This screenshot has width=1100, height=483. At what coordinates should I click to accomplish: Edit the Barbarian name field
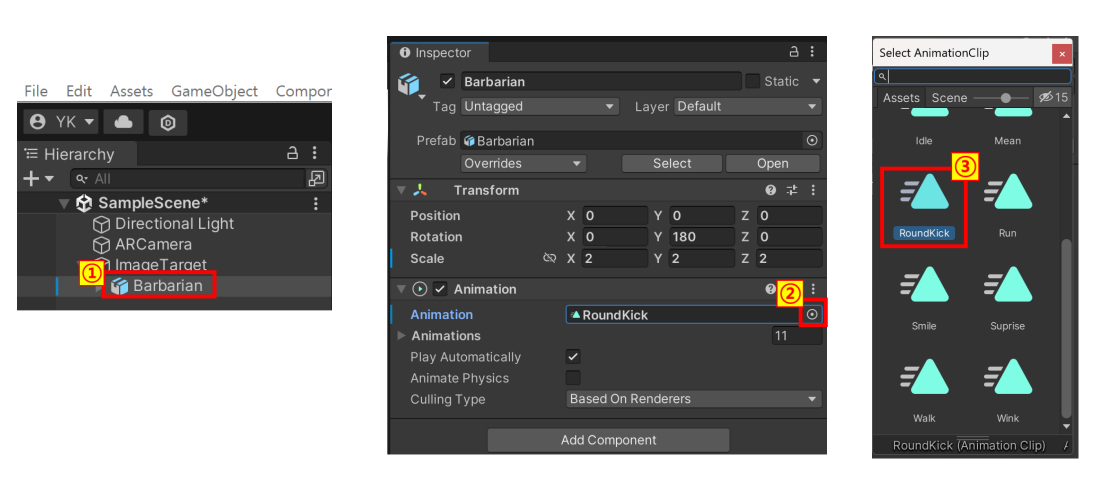click(601, 81)
